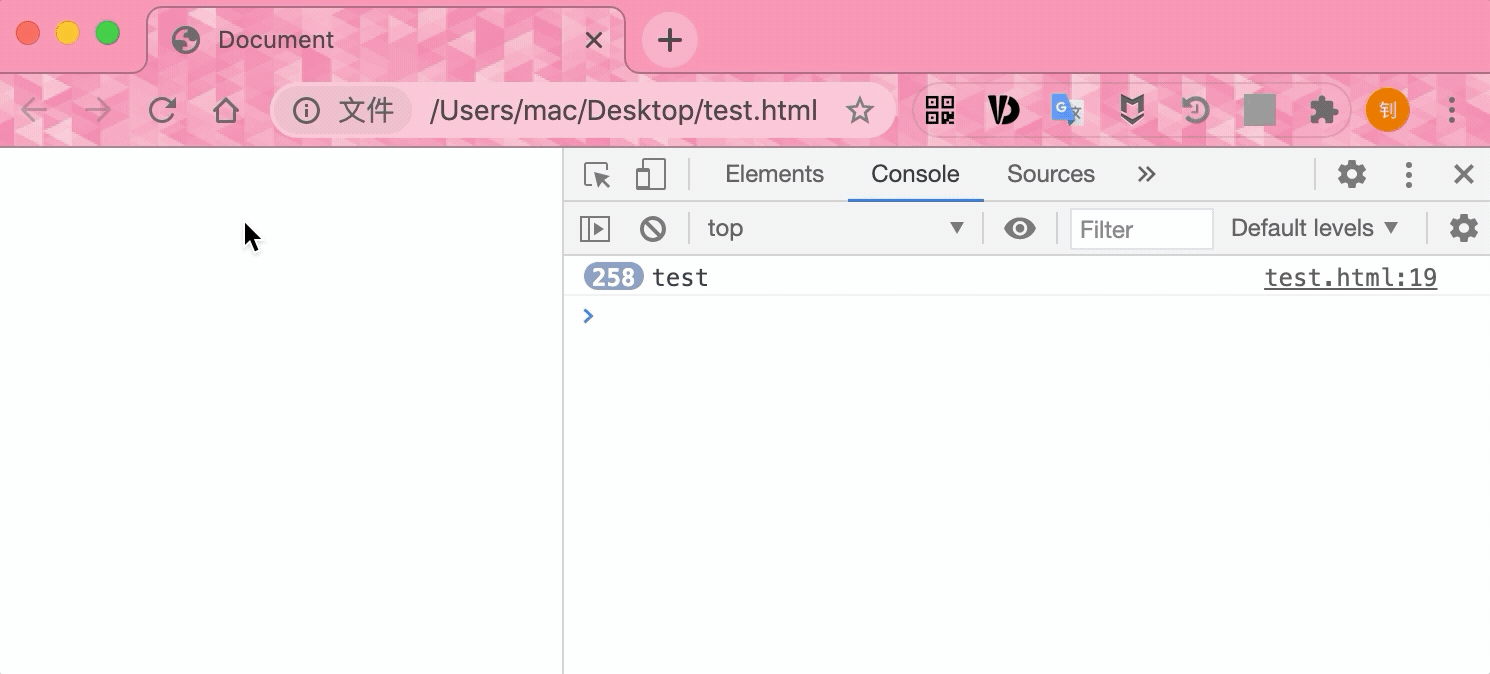Expand more DevTools tabs with the chevrons

click(1147, 174)
